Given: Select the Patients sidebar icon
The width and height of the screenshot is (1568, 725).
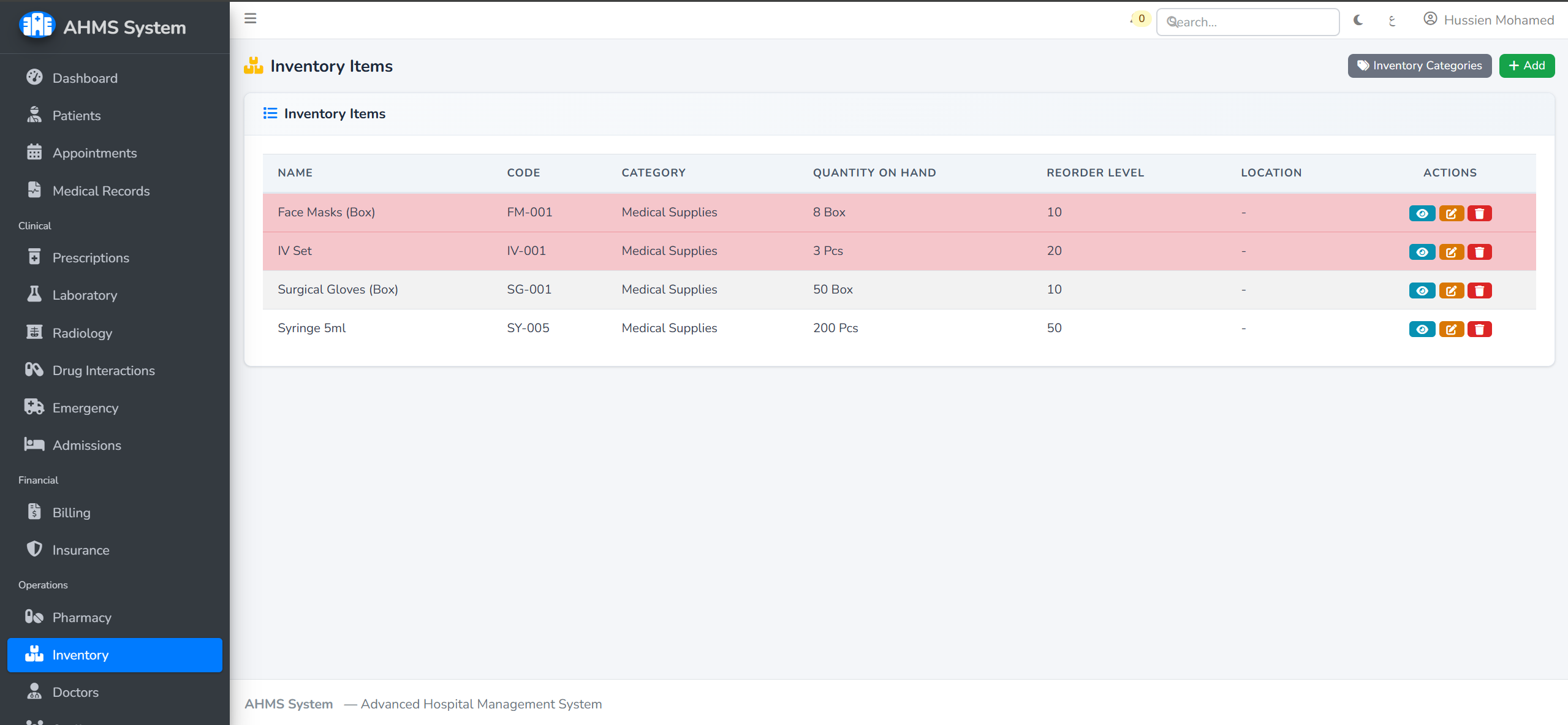Looking at the screenshot, I should tap(34, 115).
